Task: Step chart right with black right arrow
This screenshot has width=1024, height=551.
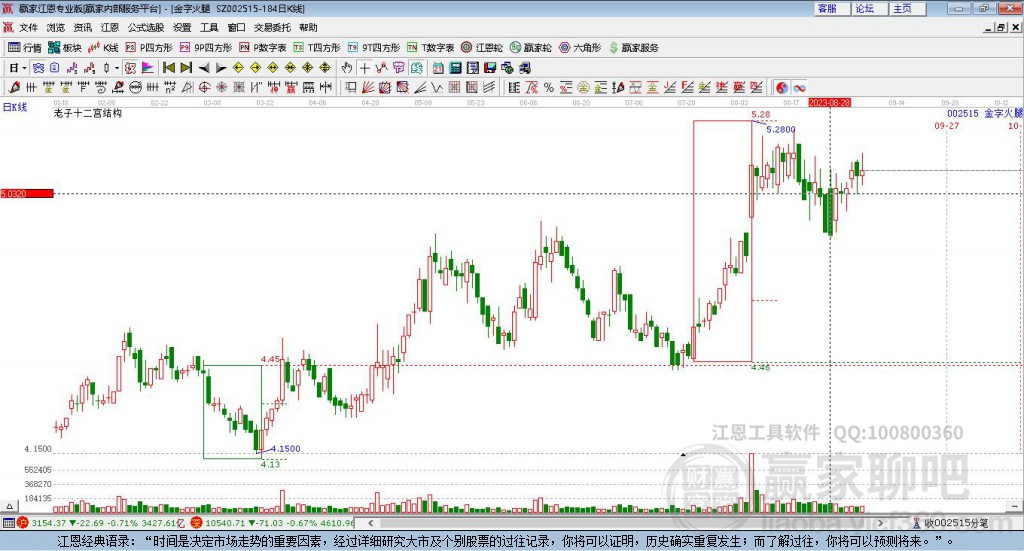Action: click(x=221, y=68)
